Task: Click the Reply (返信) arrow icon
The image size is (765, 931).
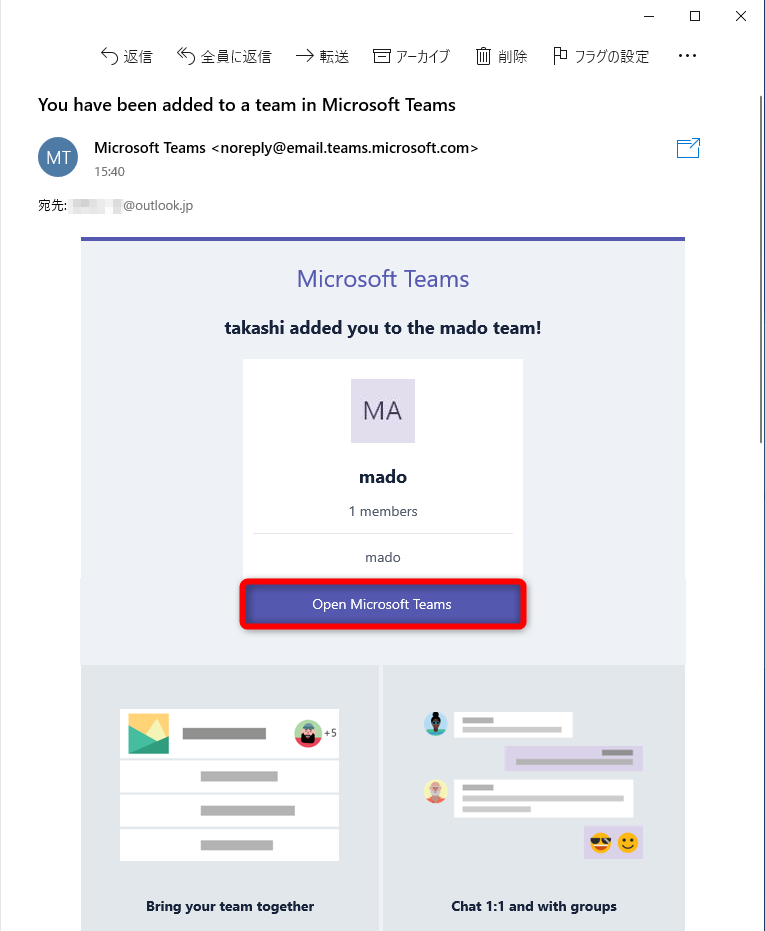Action: click(110, 56)
